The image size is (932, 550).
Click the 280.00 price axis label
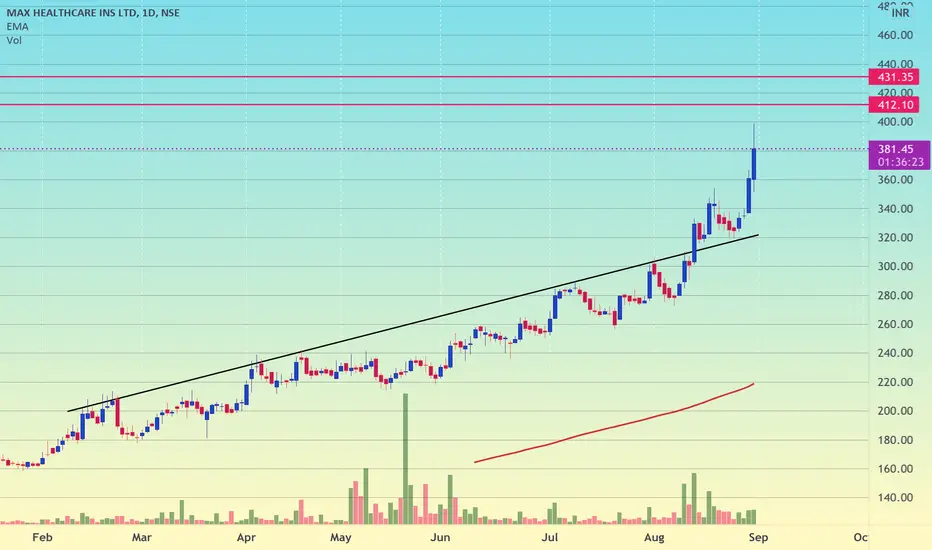click(895, 296)
